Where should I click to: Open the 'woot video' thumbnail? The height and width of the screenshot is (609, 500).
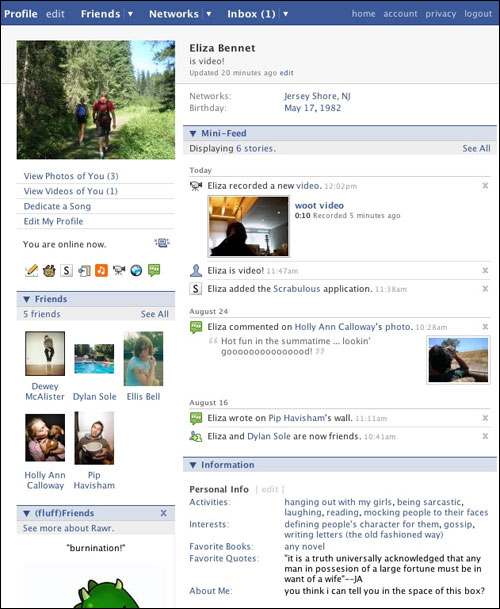pyautogui.click(x=249, y=226)
